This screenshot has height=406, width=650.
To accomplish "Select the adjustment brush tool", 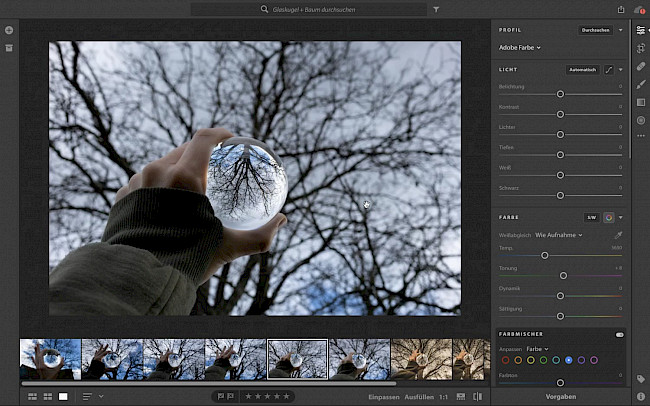I will [x=641, y=84].
